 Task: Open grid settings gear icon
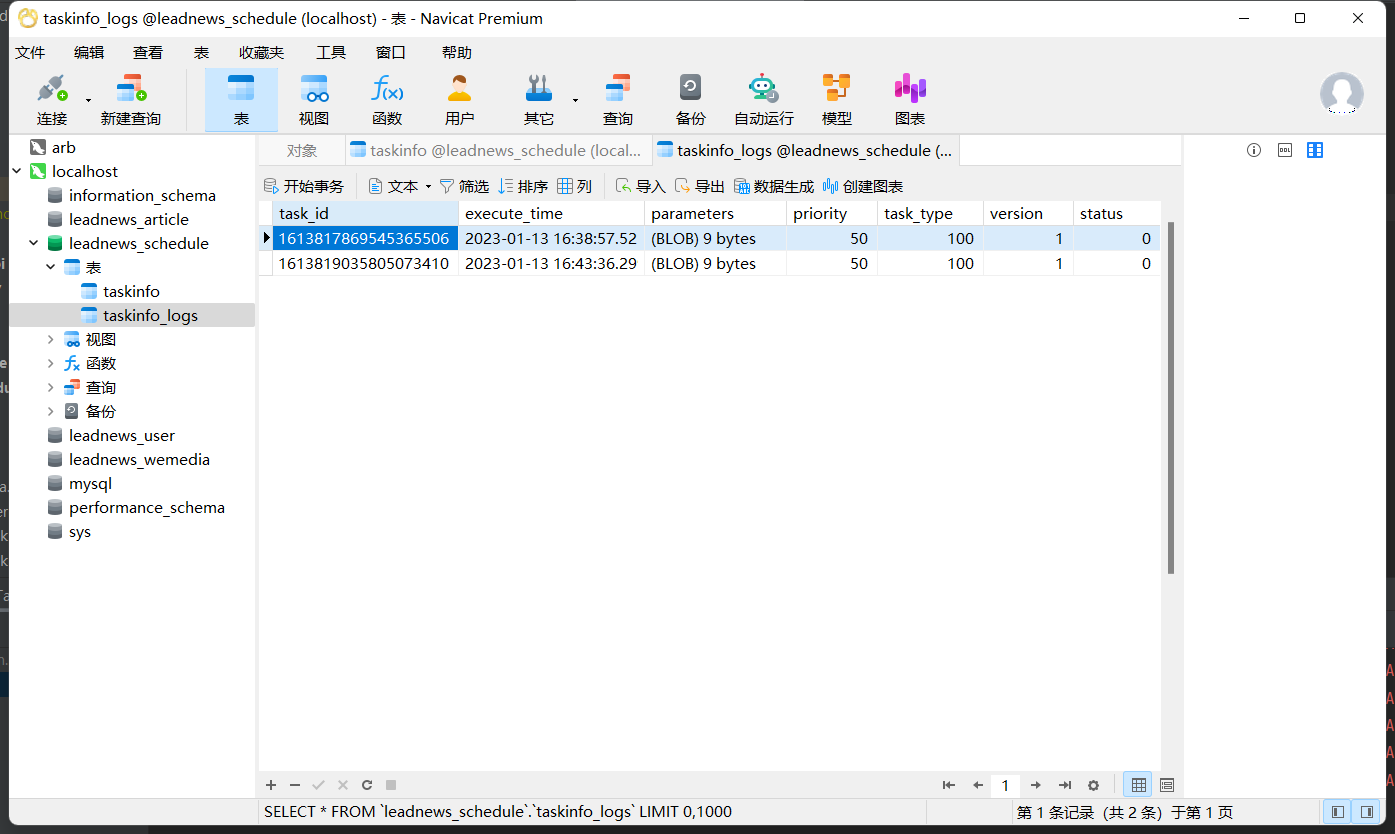pos(1093,785)
